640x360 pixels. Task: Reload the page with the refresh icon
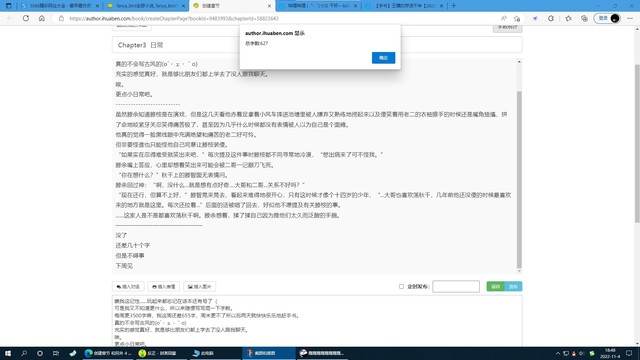tap(26, 18)
